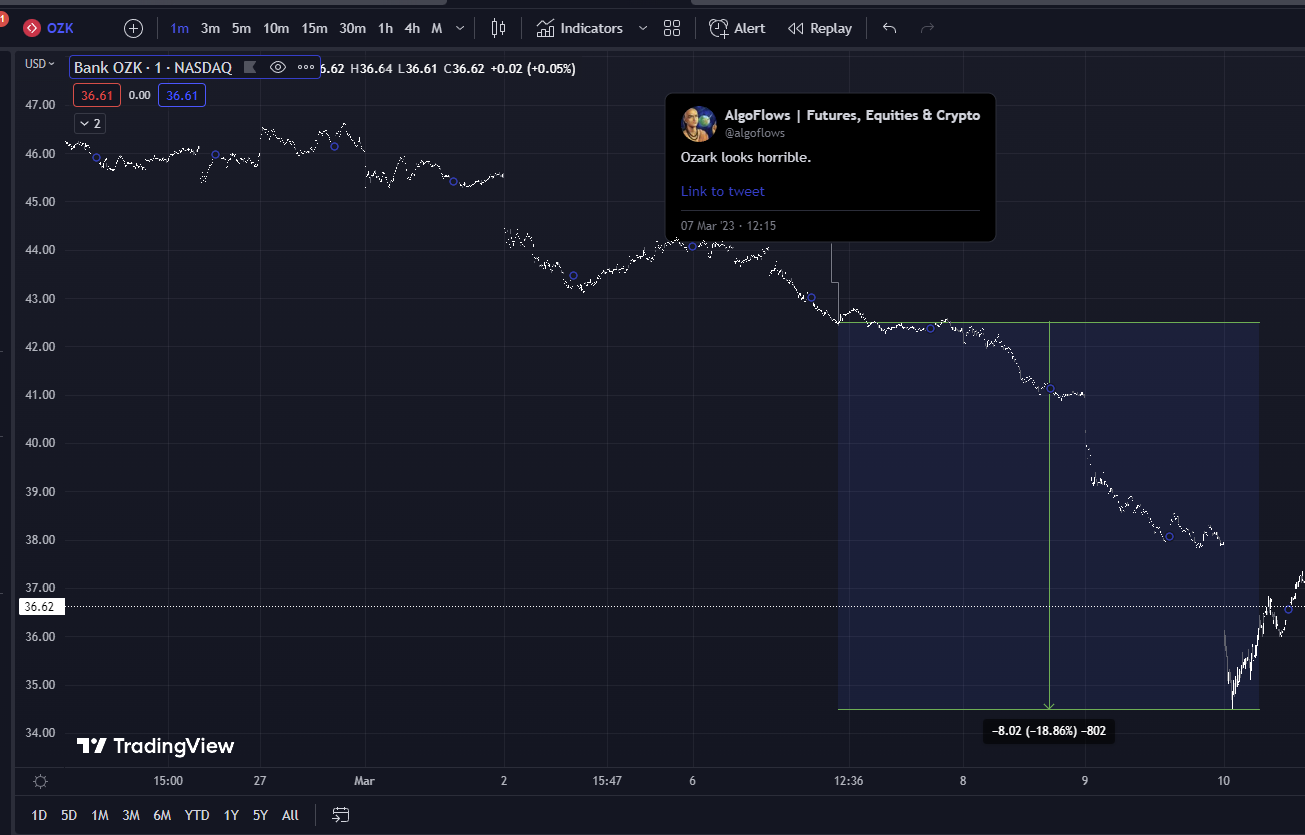Open the Go to date calendar icon
The image size is (1305, 835).
click(x=341, y=815)
